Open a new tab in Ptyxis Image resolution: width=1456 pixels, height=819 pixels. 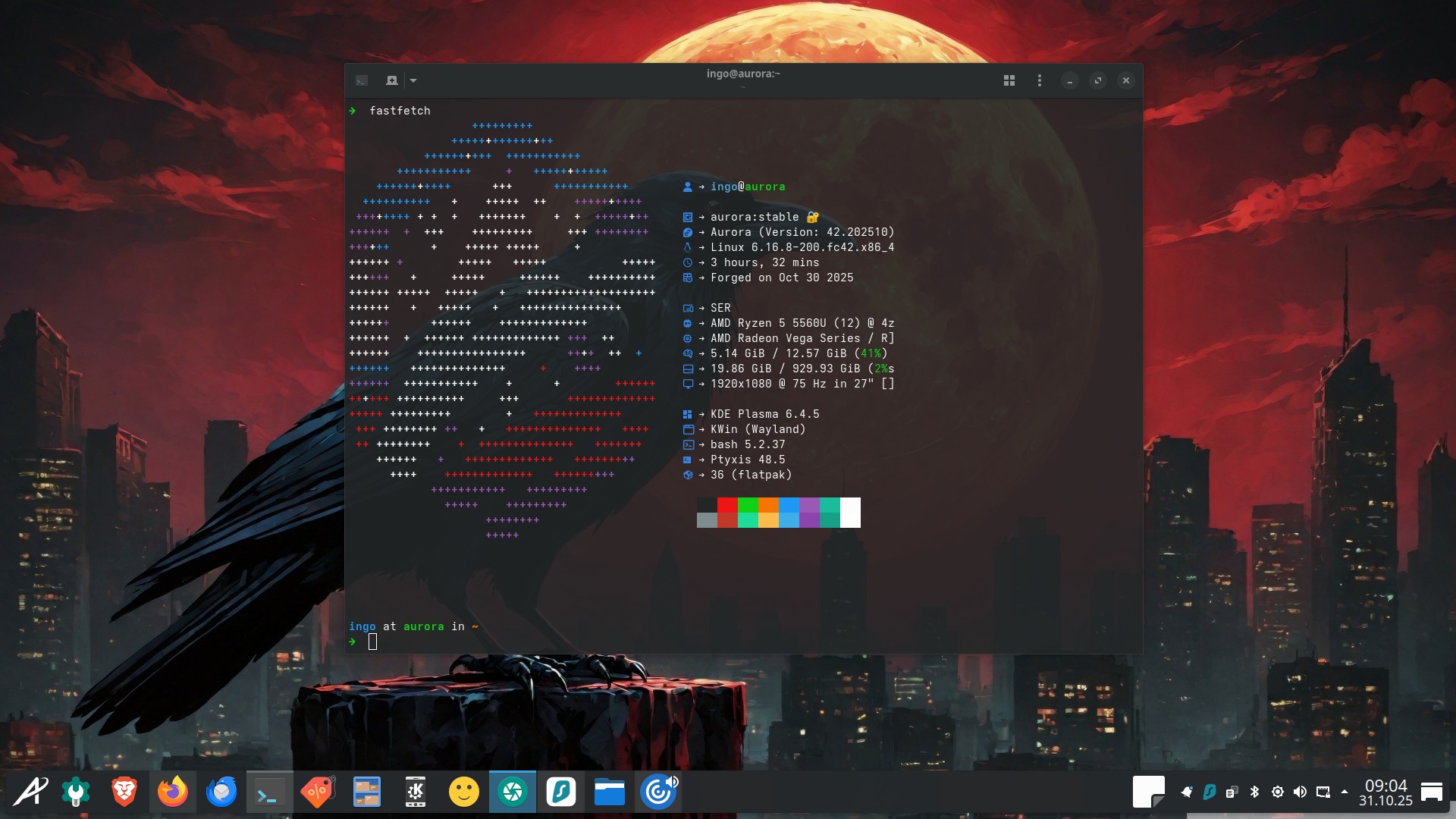pyautogui.click(x=391, y=80)
